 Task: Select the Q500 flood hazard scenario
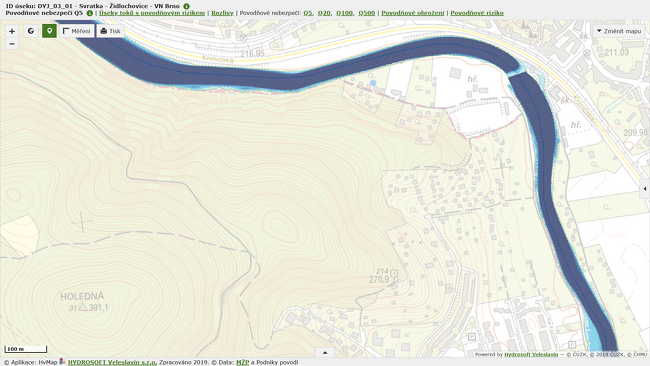367,13
